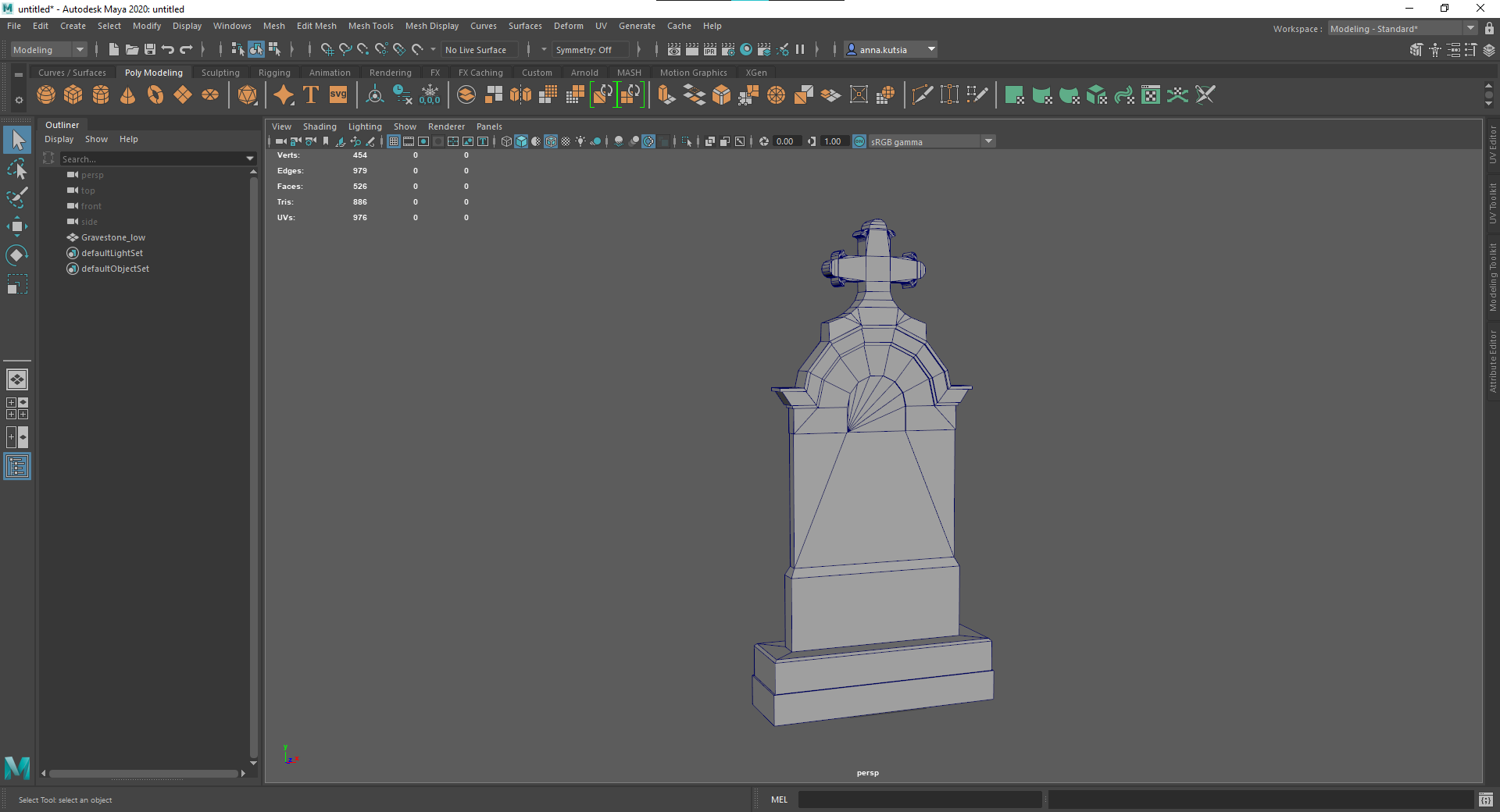Open the anna.kutsia account dropdown
The height and width of the screenshot is (812, 1500).
[891, 49]
